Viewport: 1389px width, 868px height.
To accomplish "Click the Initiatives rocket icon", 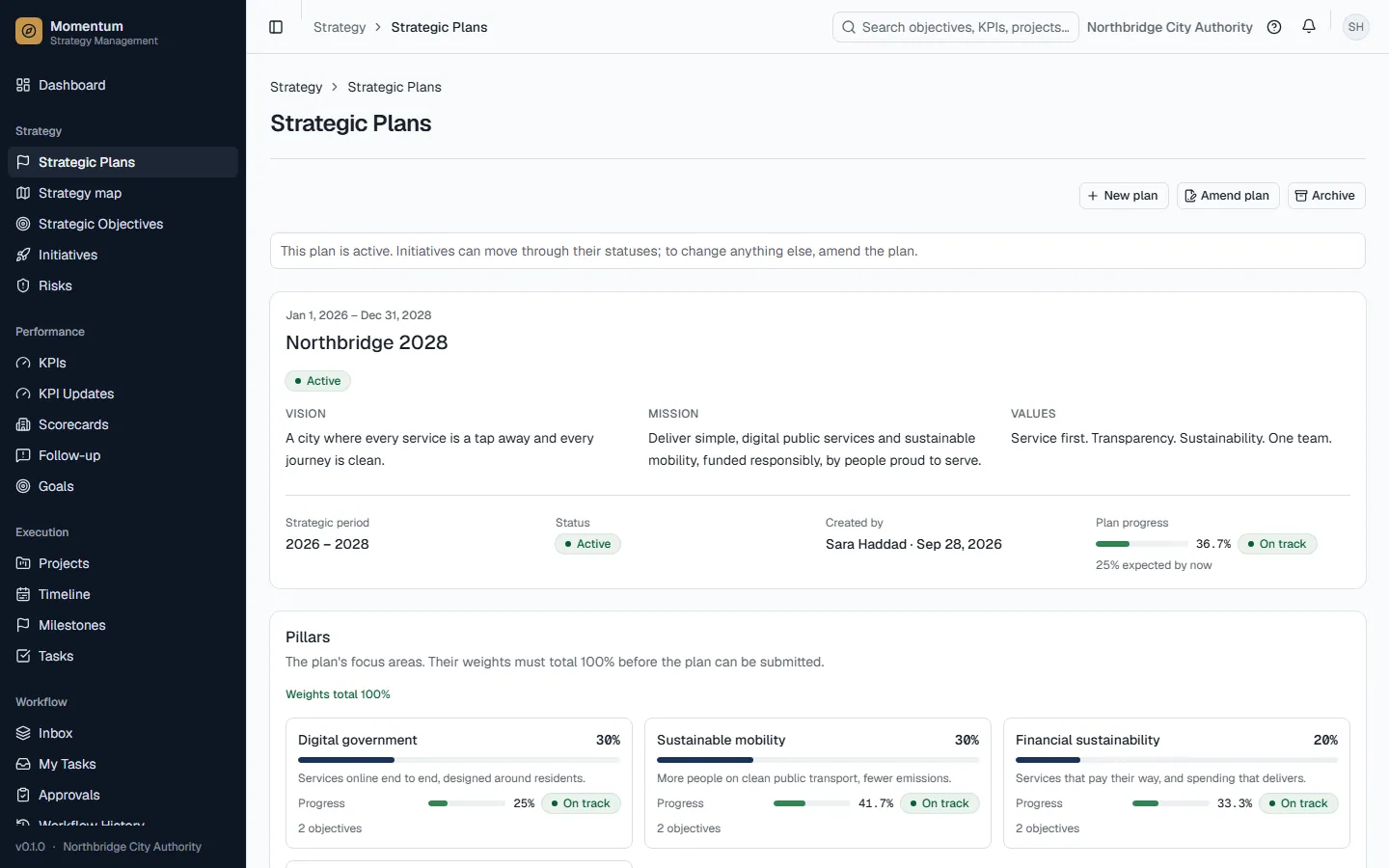I will [23, 255].
